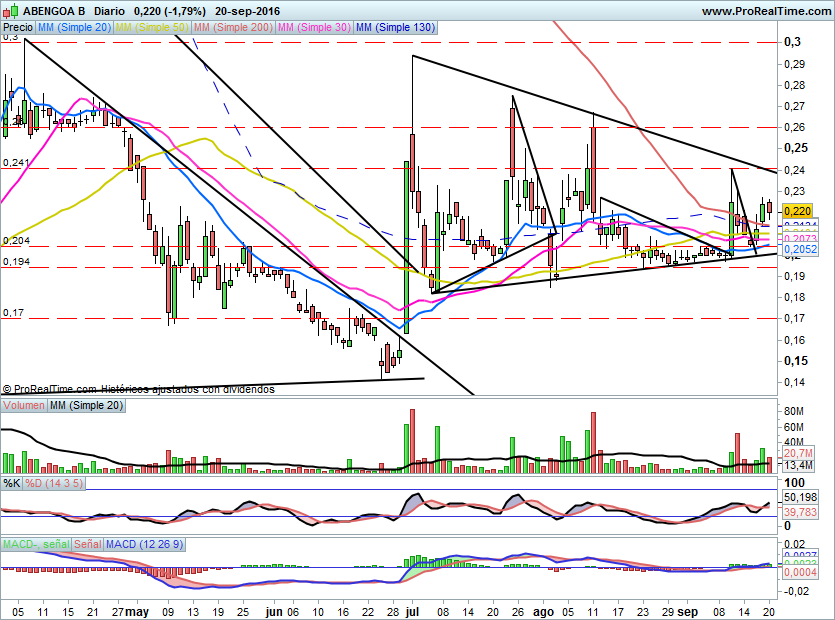Click the 20,7M volume value tag
This screenshot has width=835, height=620.
[798, 453]
